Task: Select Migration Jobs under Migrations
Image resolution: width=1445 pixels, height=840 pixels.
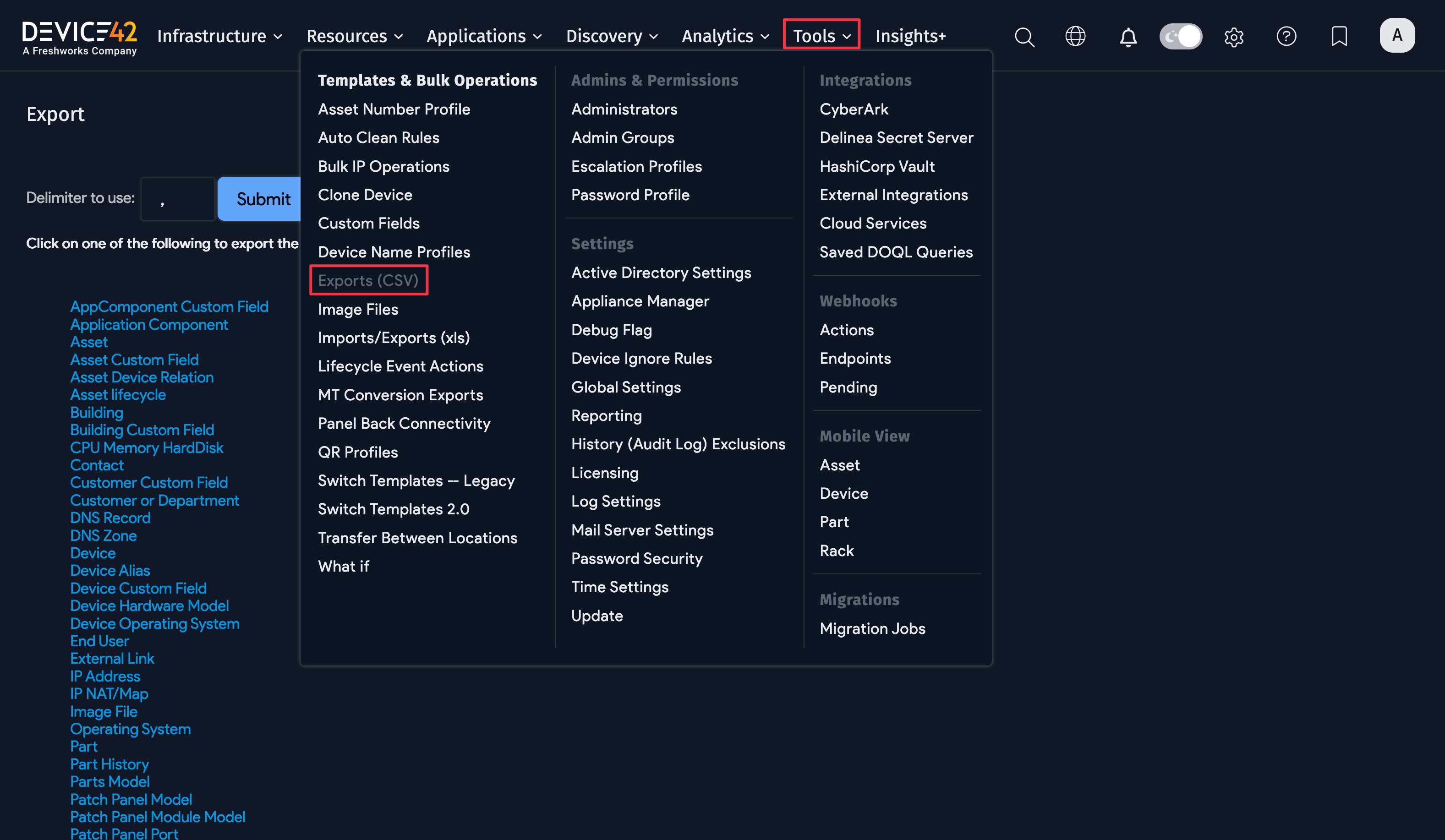Action: 872,628
